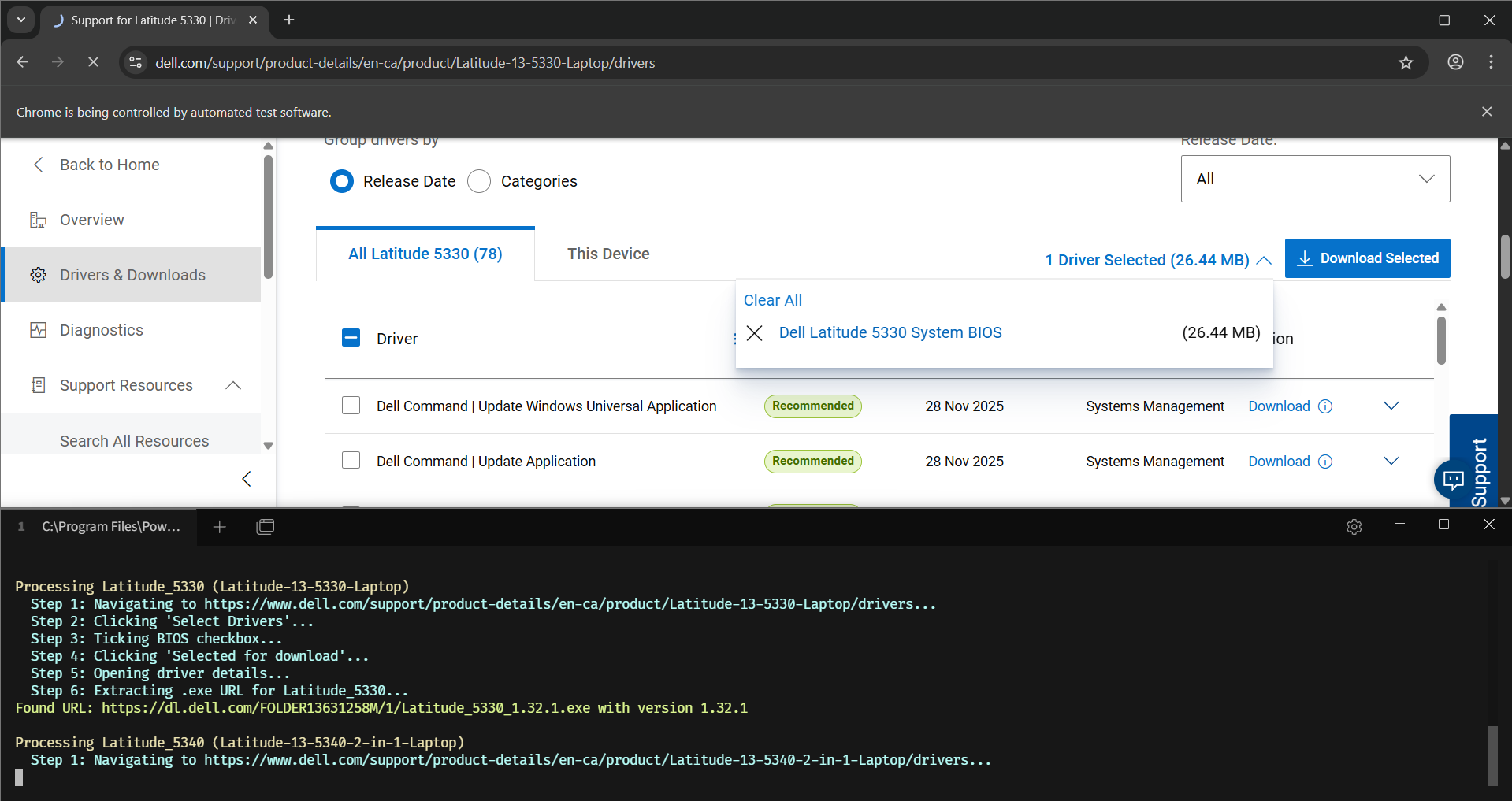Image resolution: width=1512 pixels, height=801 pixels.
Task: Click the Clear All link
Action: [x=772, y=300]
